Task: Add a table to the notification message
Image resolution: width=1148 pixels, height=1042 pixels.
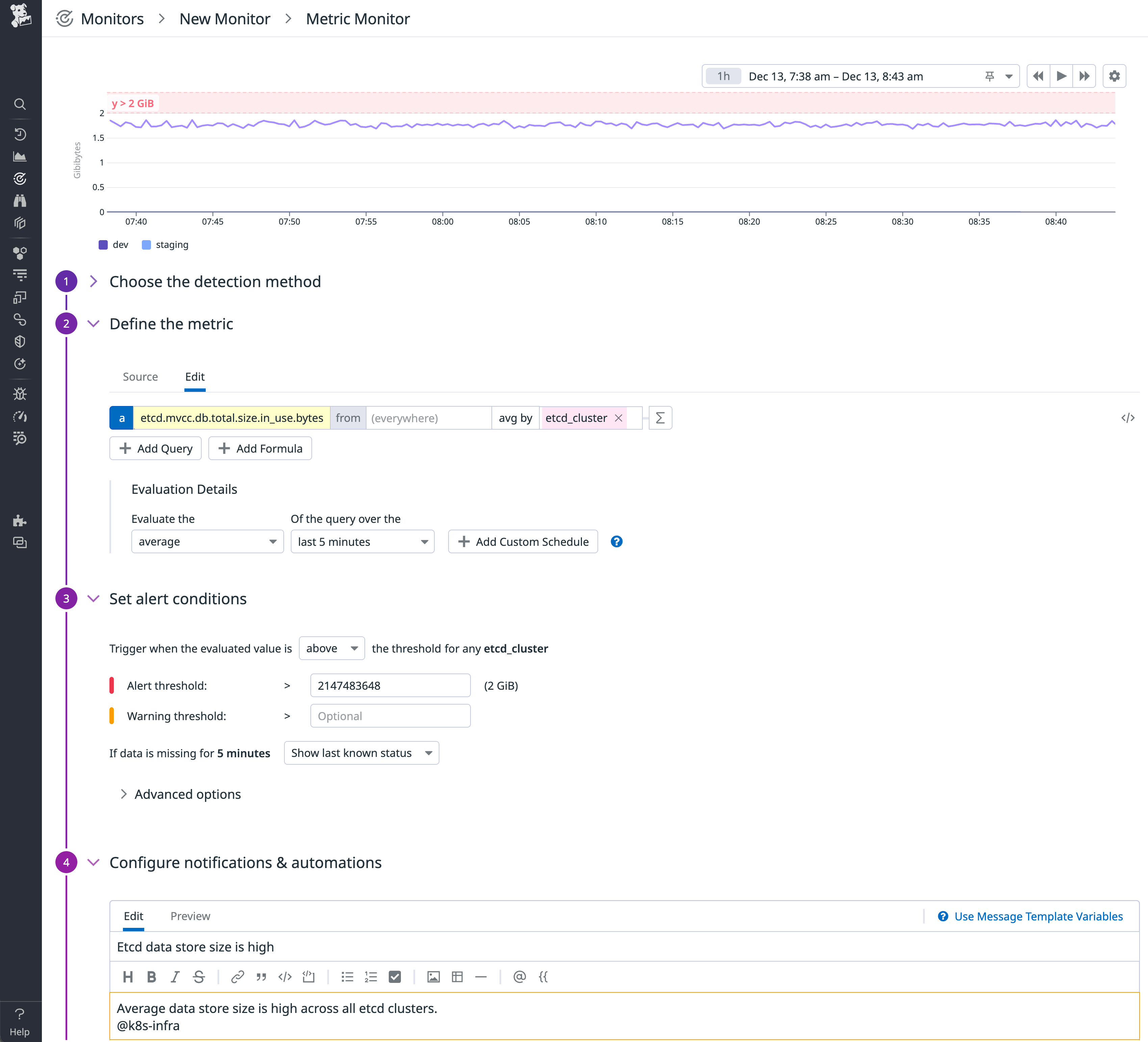Action: pos(457,976)
